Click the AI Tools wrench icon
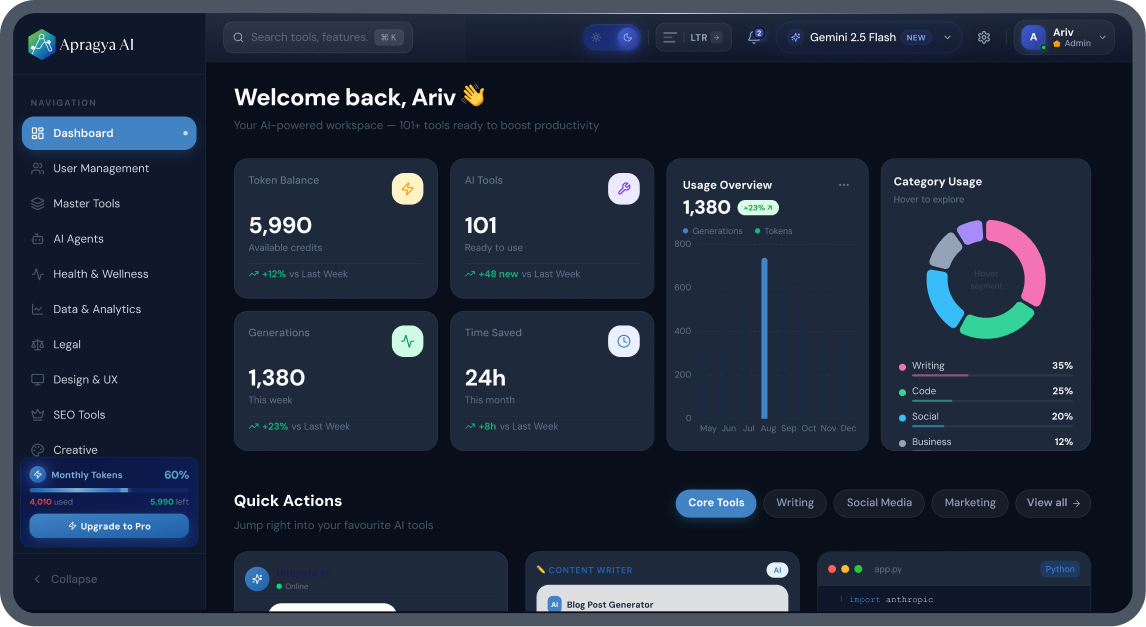 point(623,189)
